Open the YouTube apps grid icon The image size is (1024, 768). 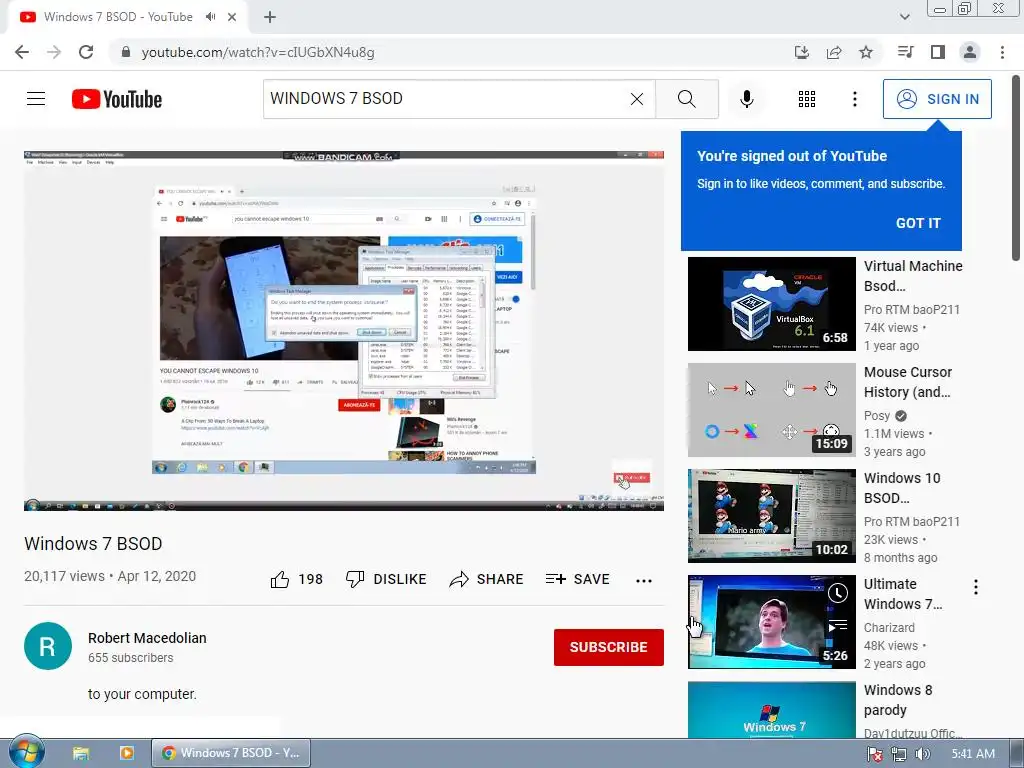tap(807, 99)
